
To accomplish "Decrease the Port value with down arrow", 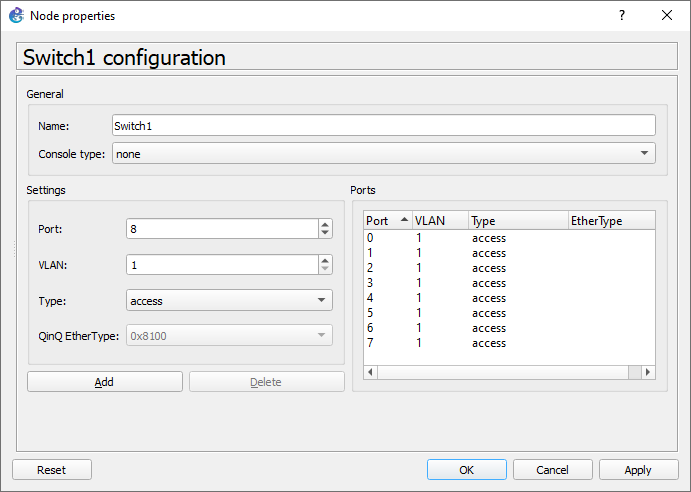I will click(x=325, y=233).
